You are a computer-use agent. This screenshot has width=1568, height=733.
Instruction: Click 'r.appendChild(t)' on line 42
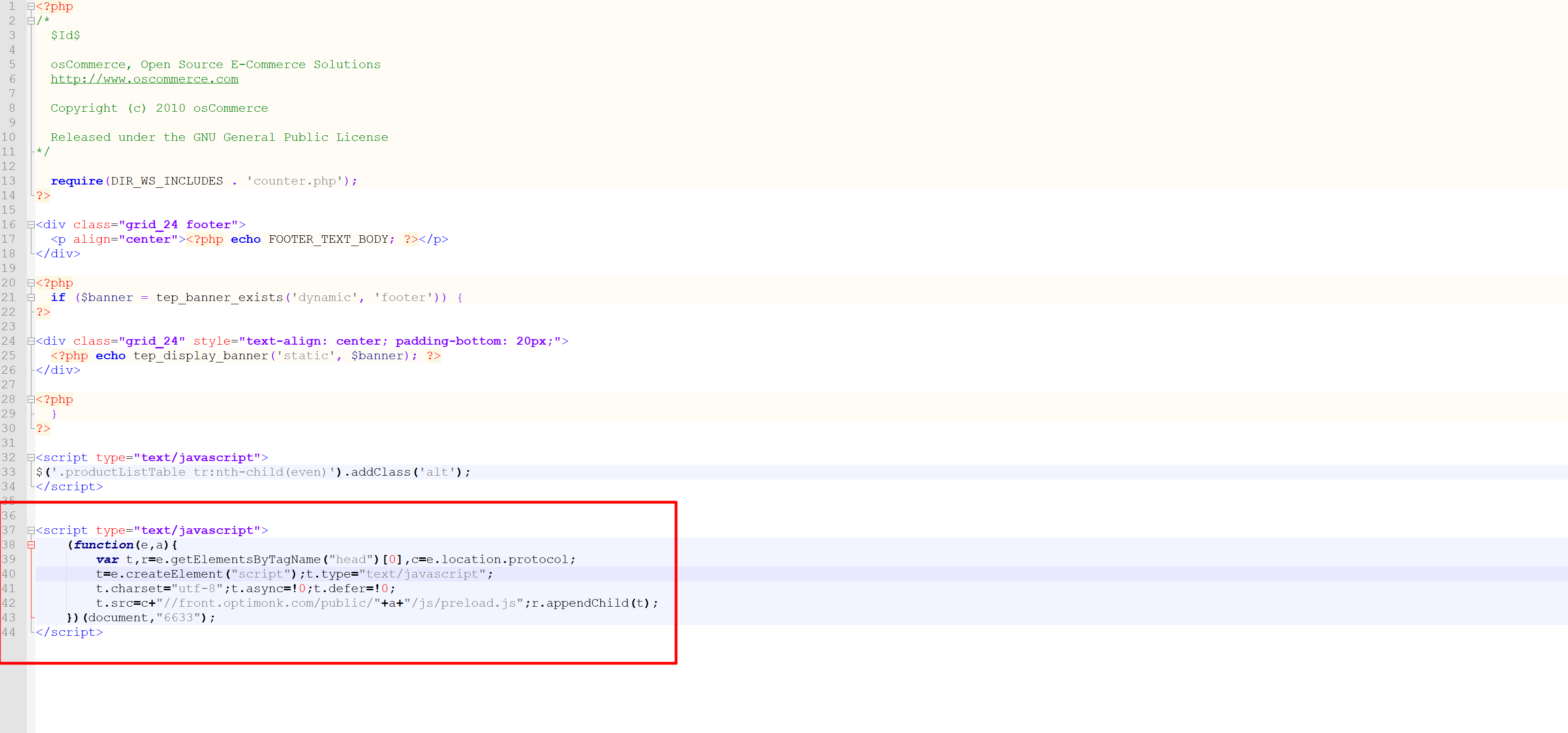point(590,603)
